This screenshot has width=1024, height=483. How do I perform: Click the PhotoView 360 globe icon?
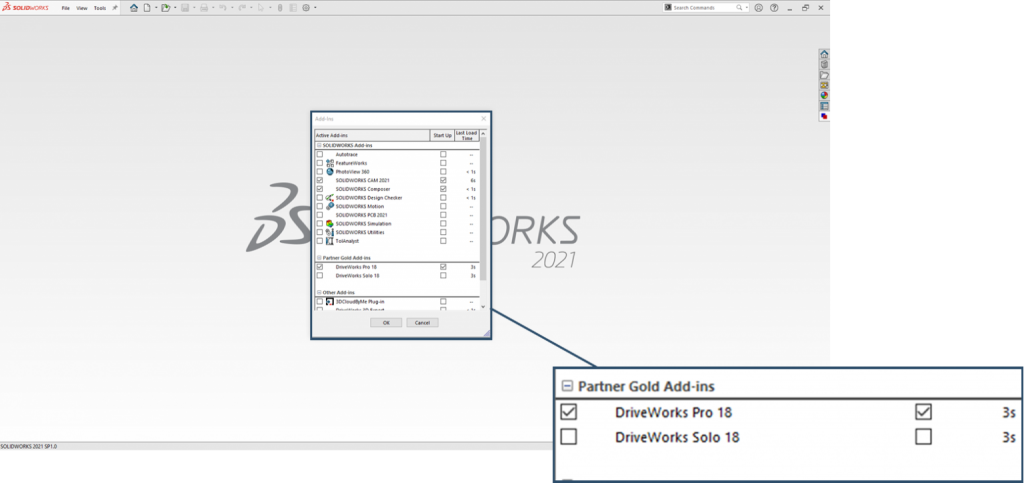coord(330,172)
